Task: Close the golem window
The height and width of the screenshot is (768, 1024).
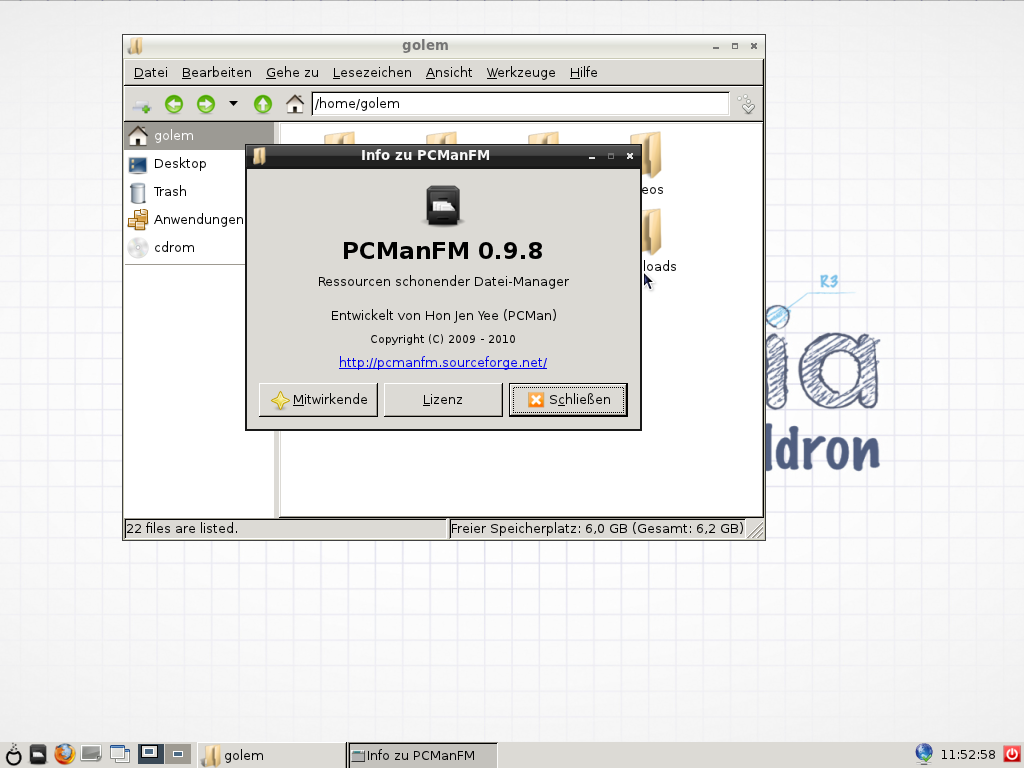Action: coord(754,46)
